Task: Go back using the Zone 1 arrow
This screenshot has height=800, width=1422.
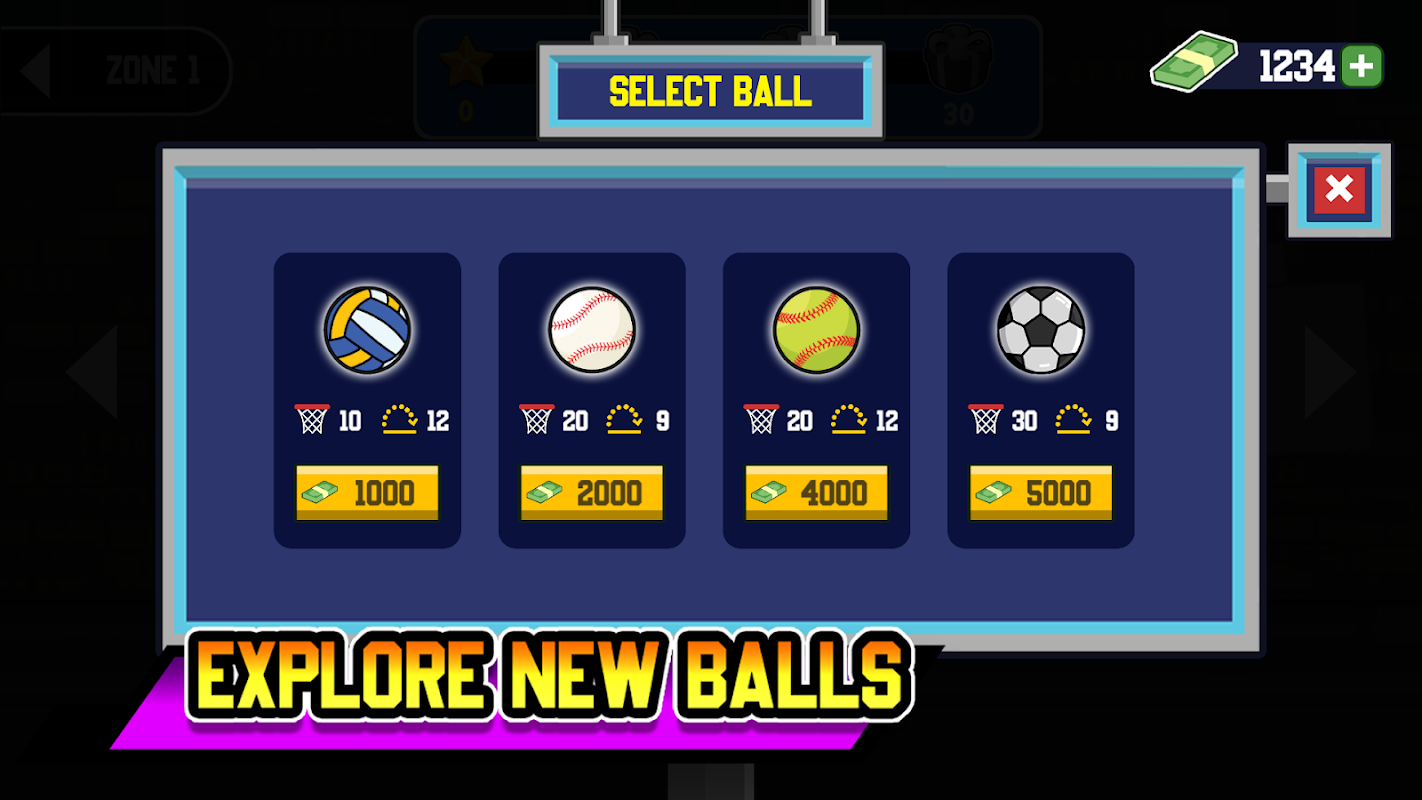Action: click(36, 71)
